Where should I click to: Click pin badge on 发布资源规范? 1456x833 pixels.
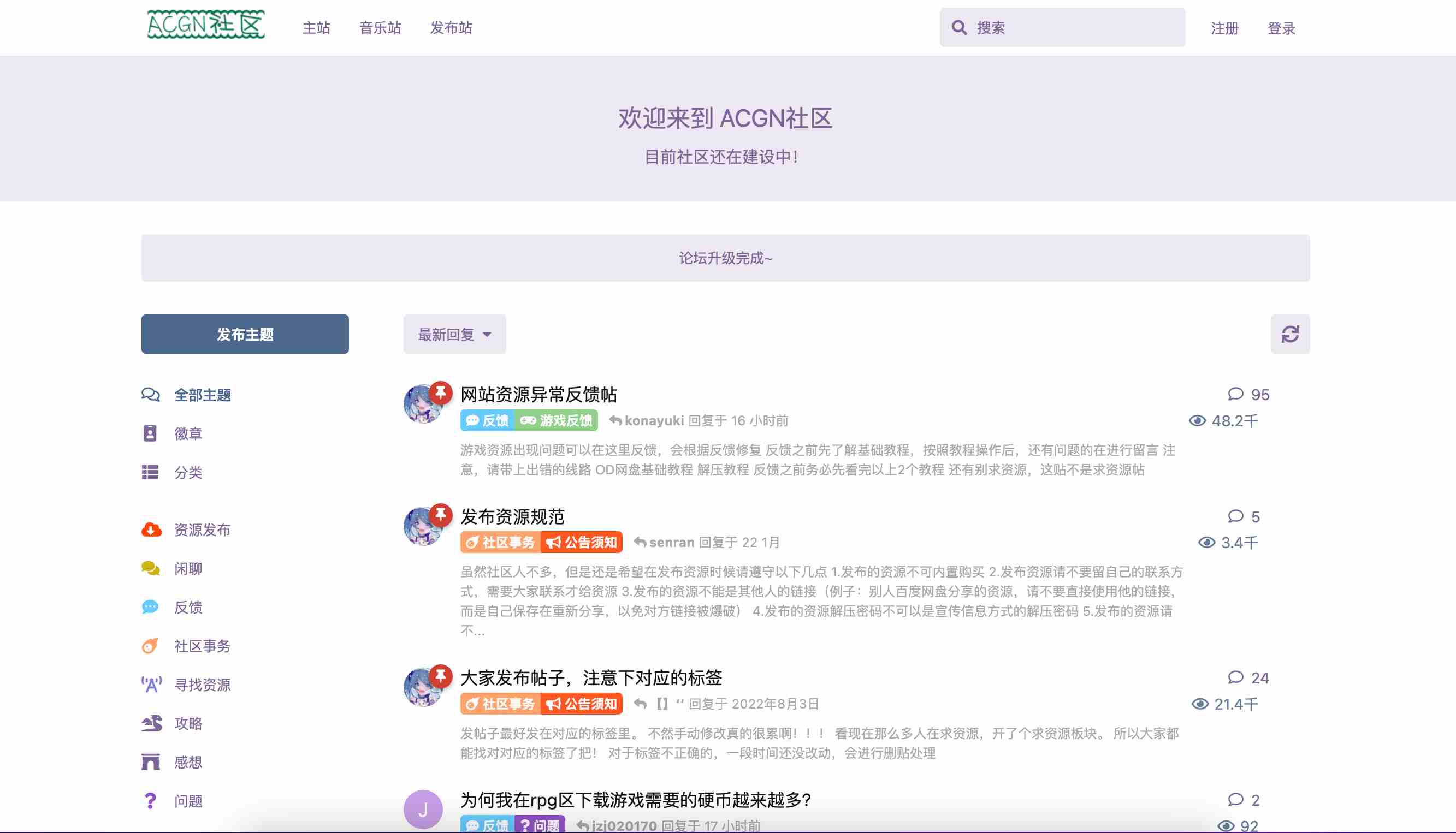441,515
